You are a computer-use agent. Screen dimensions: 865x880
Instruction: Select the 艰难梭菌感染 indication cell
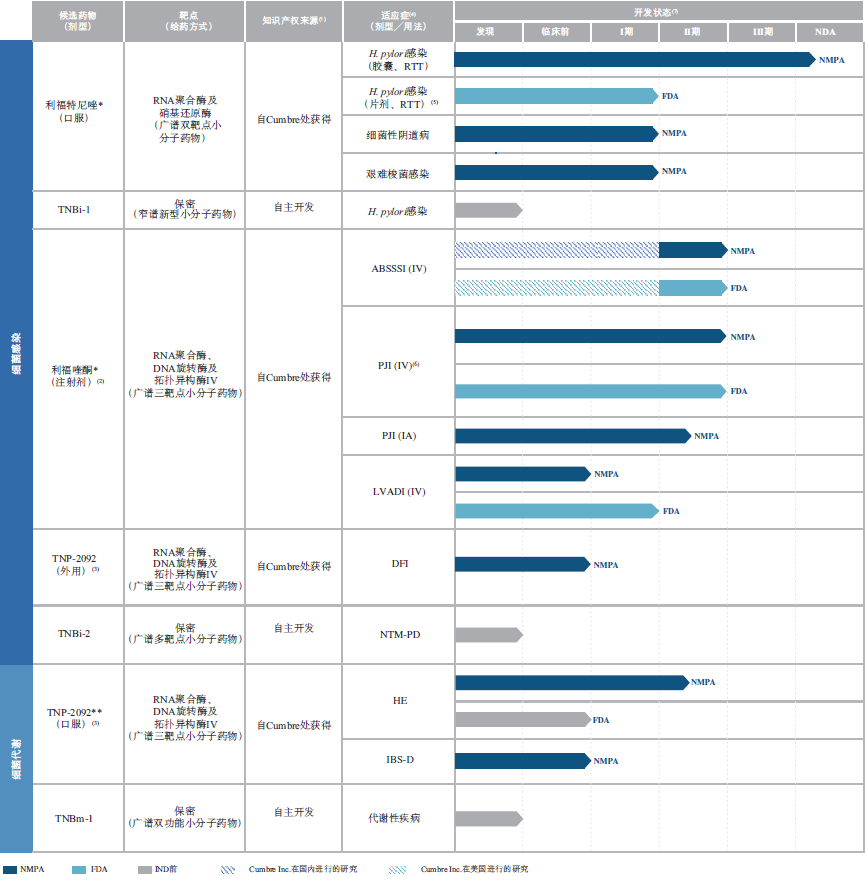click(399, 173)
